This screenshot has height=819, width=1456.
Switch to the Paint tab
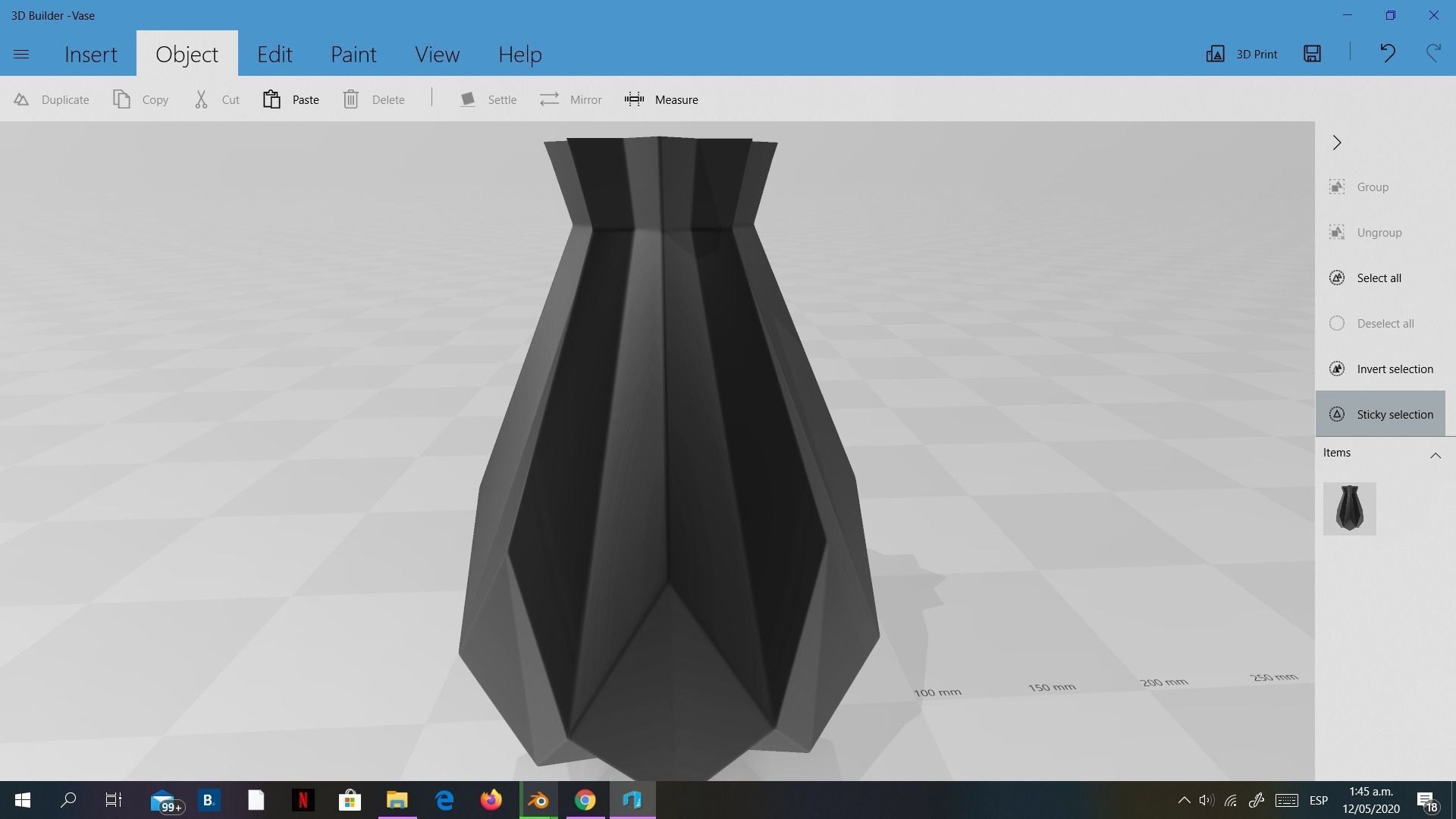[353, 54]
